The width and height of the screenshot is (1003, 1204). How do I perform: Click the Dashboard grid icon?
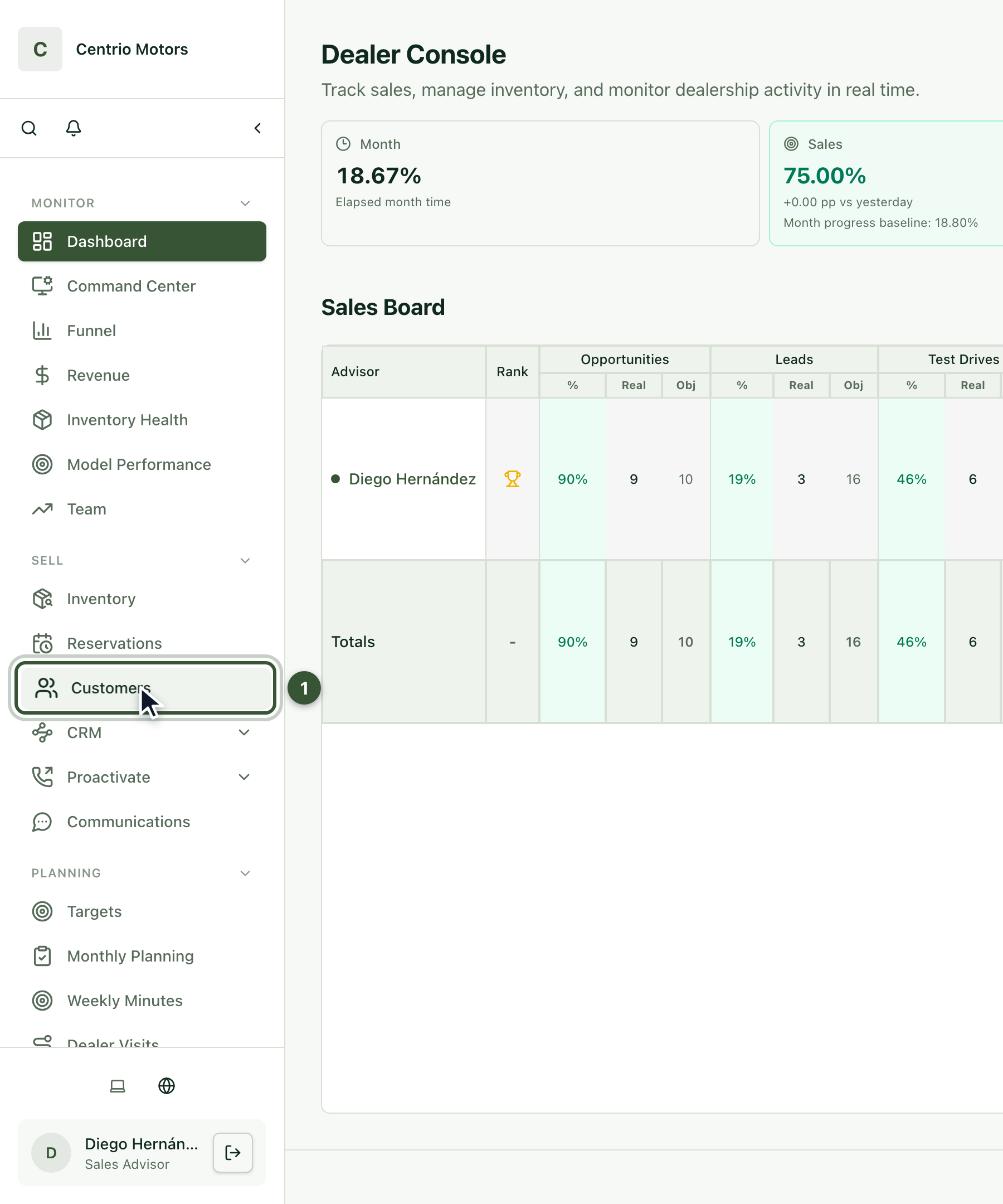pyautogui.click(x=42, y=241)
